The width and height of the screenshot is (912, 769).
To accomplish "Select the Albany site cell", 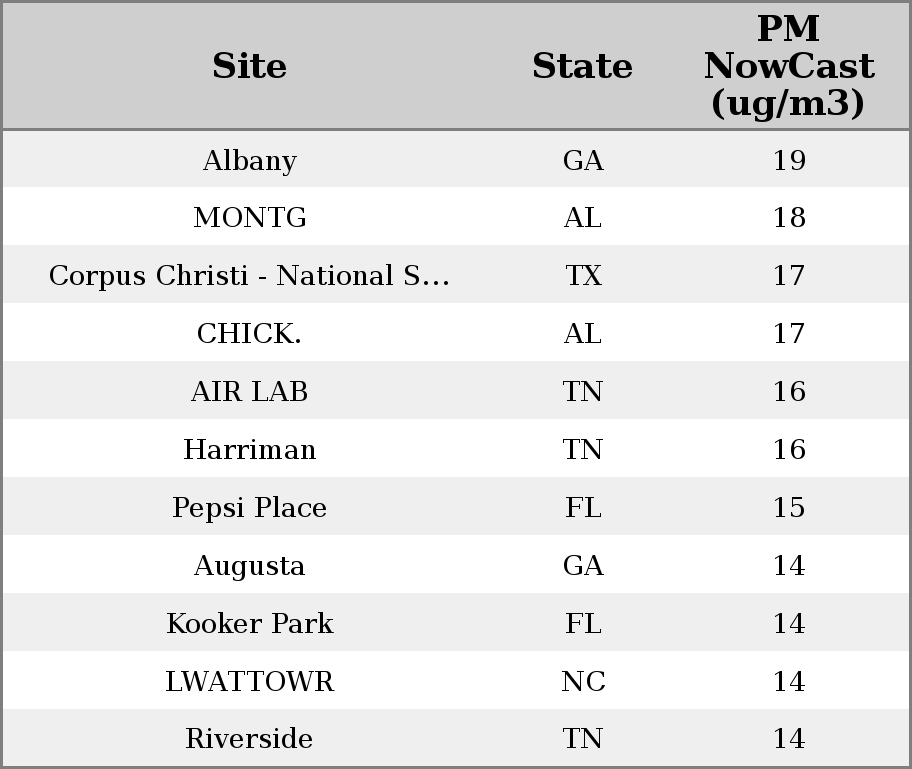I will pyautogui.click(x=249, y=161).
